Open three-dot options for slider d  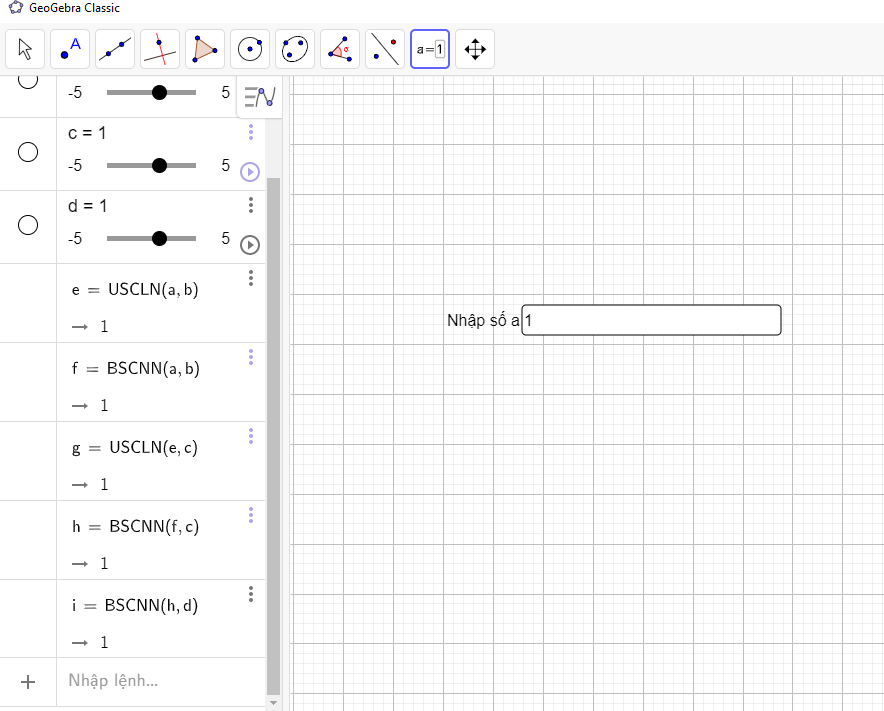[251, 205]
